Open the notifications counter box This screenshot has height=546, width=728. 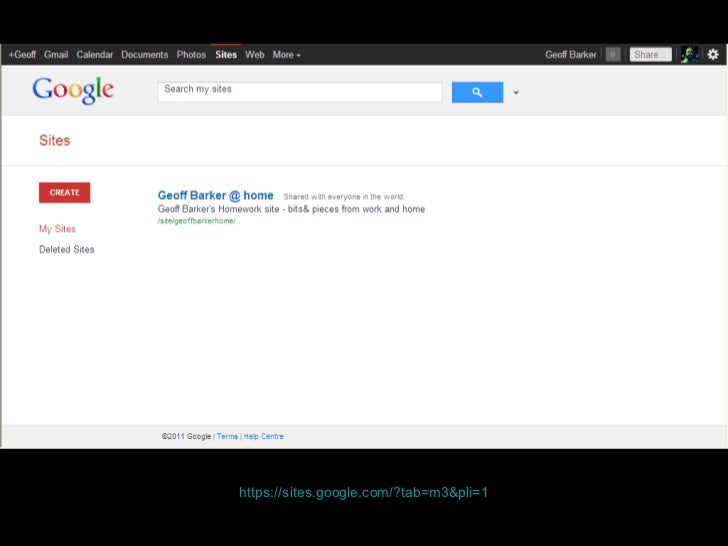[613, 55]
